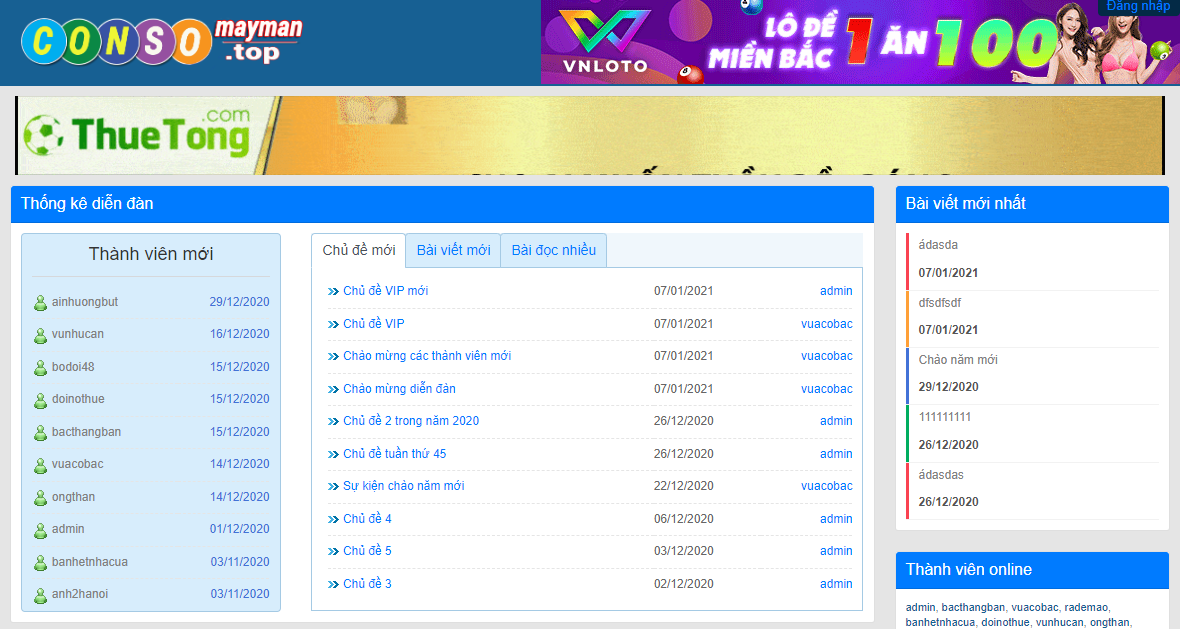Click the user icon beside anh2hanoi

point(40,595)
